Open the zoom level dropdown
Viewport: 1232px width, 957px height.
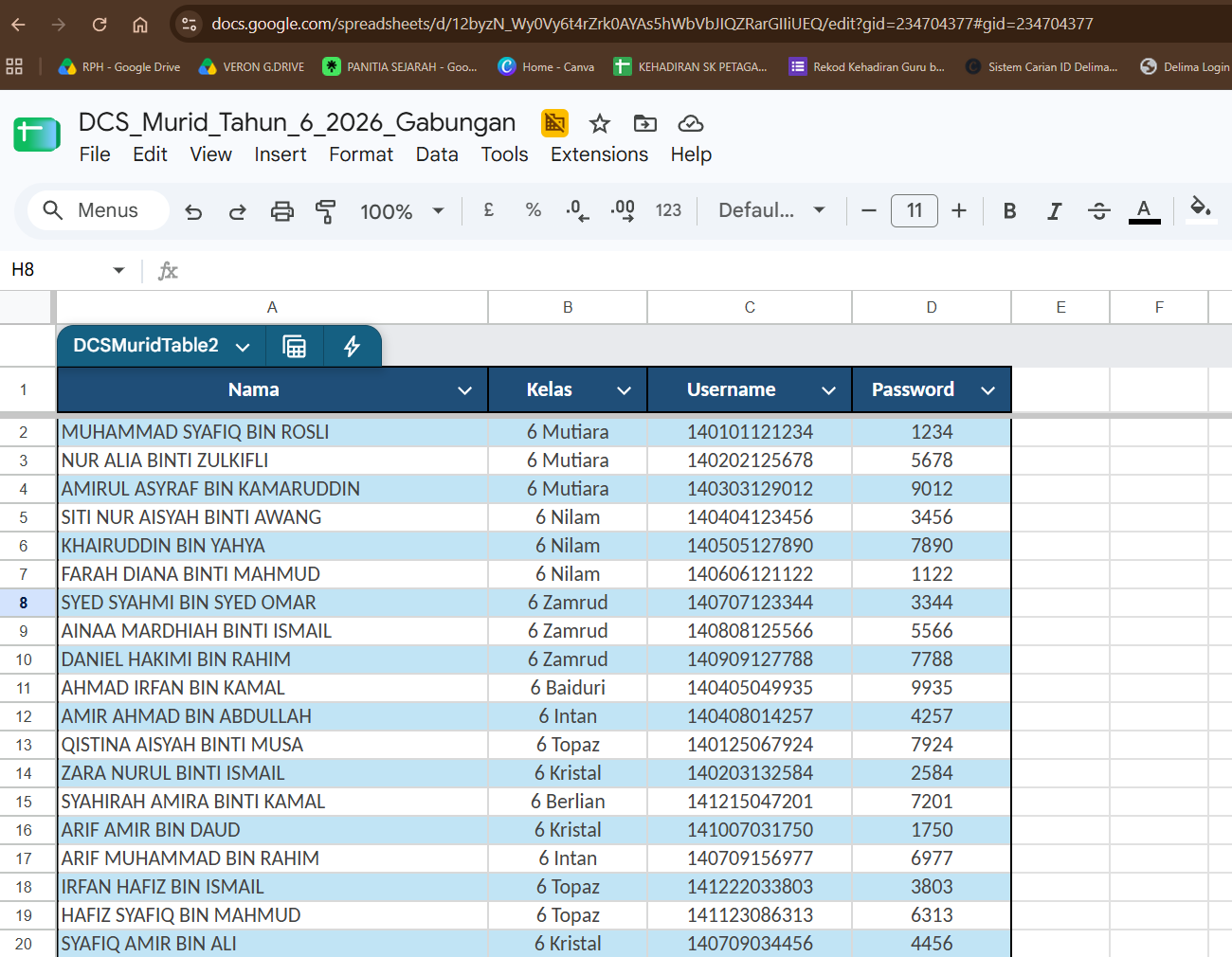coord(402,211)
